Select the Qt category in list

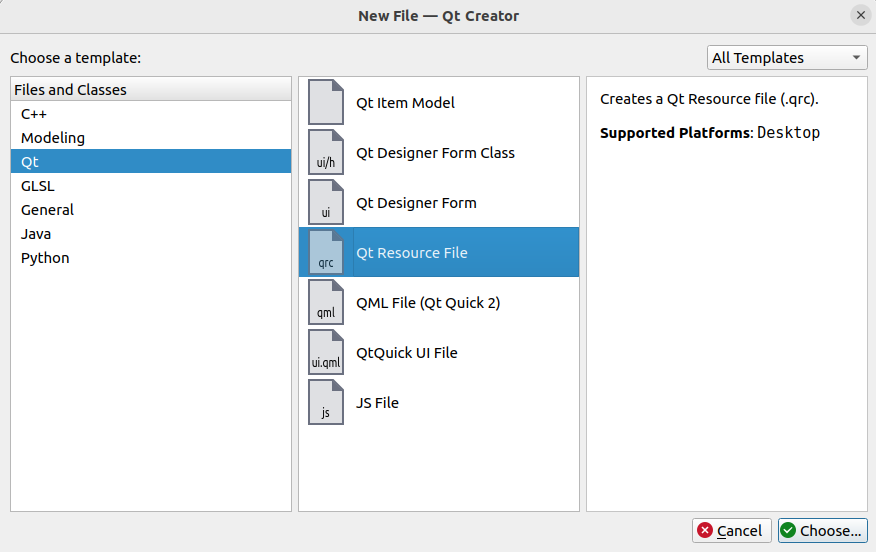point(30,162)
